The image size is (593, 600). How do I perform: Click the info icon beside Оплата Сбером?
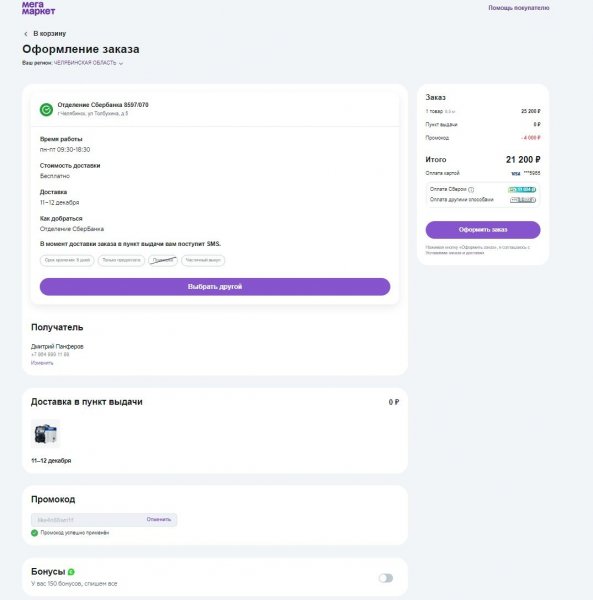471,189
